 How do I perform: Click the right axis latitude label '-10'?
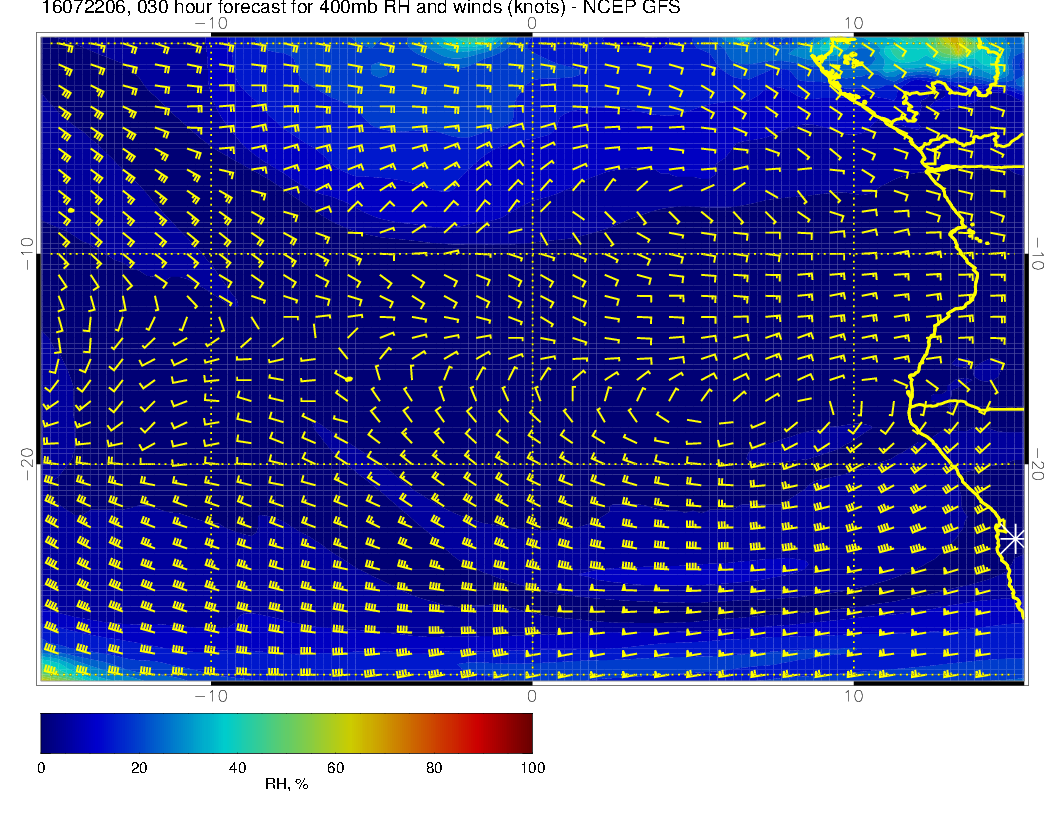(x=1037, y=254)
